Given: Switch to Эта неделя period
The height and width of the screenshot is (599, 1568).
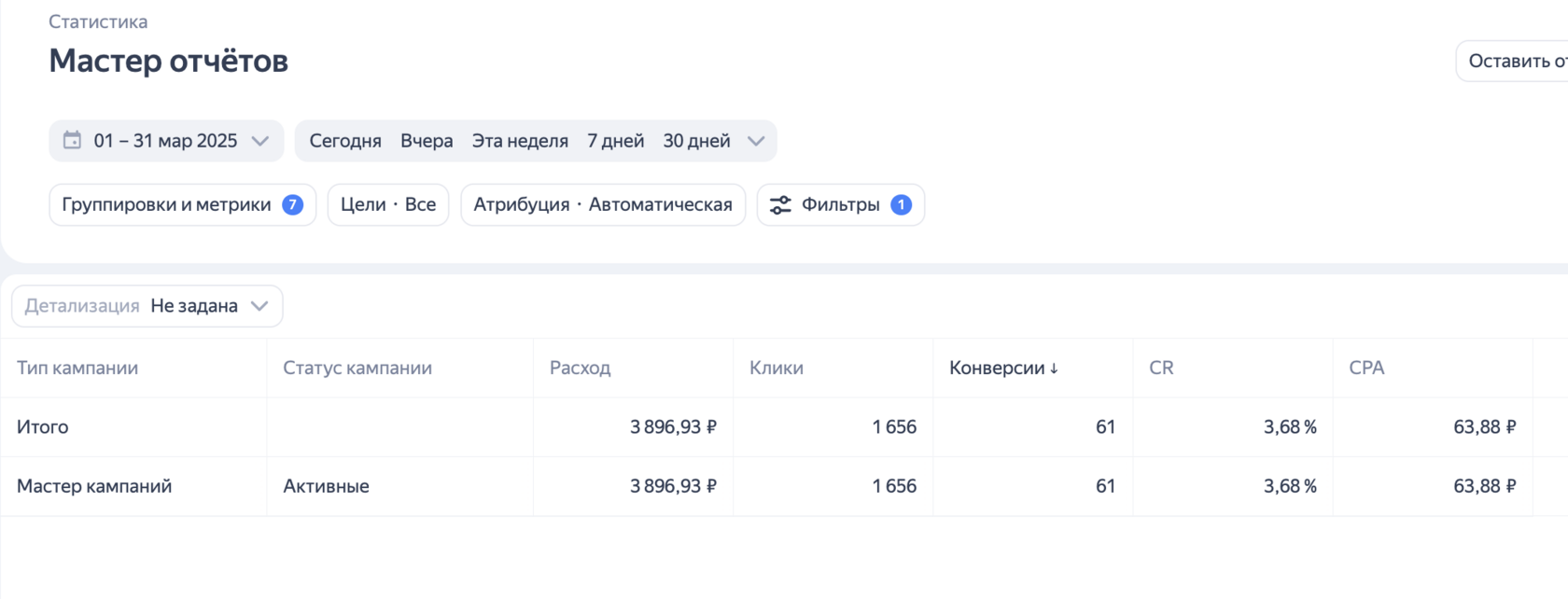Looking at the screenshot, I should (x=520, y=141).
